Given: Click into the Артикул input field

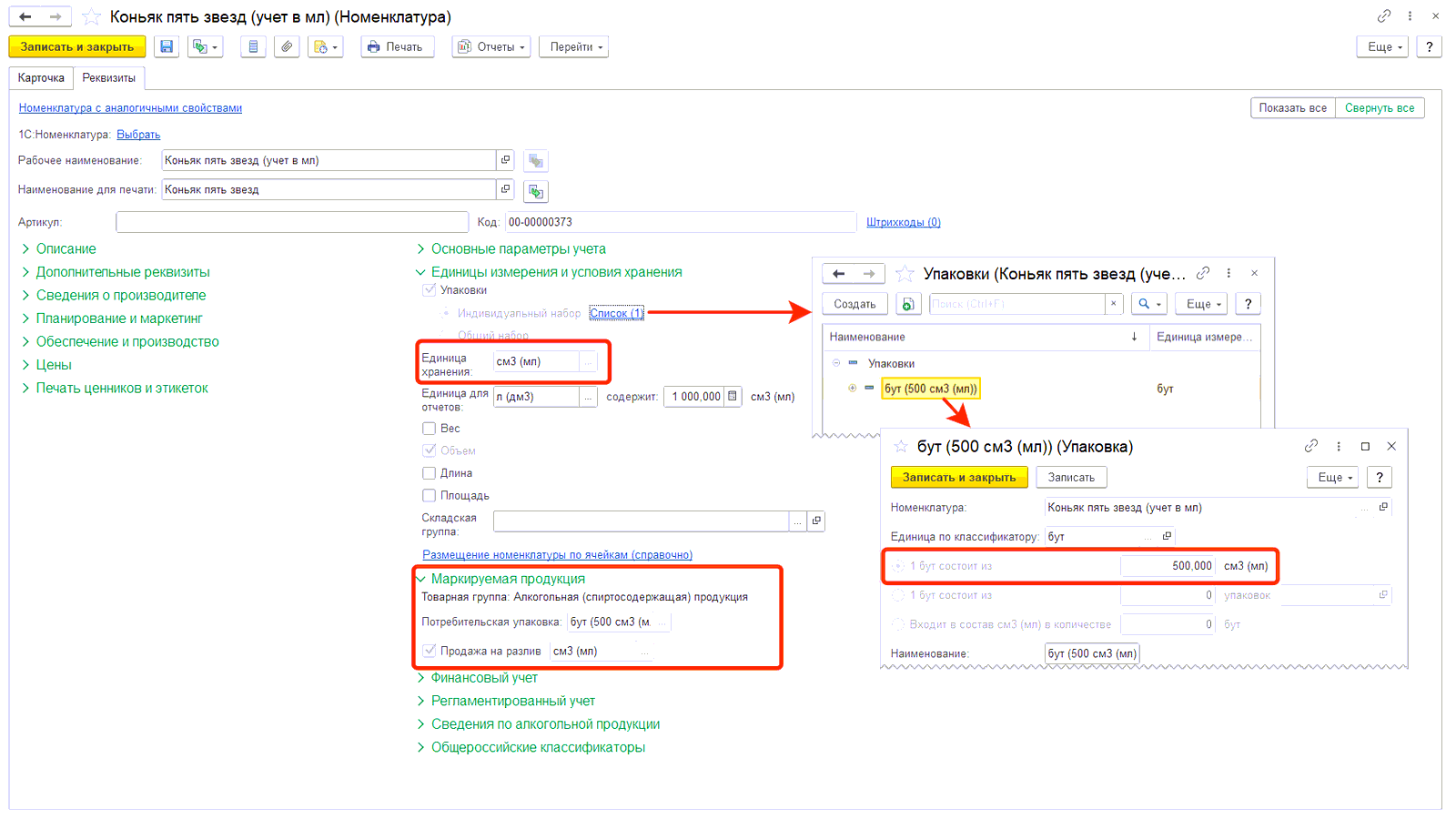Looking at the screenshot, I should [x=291, y=222].
